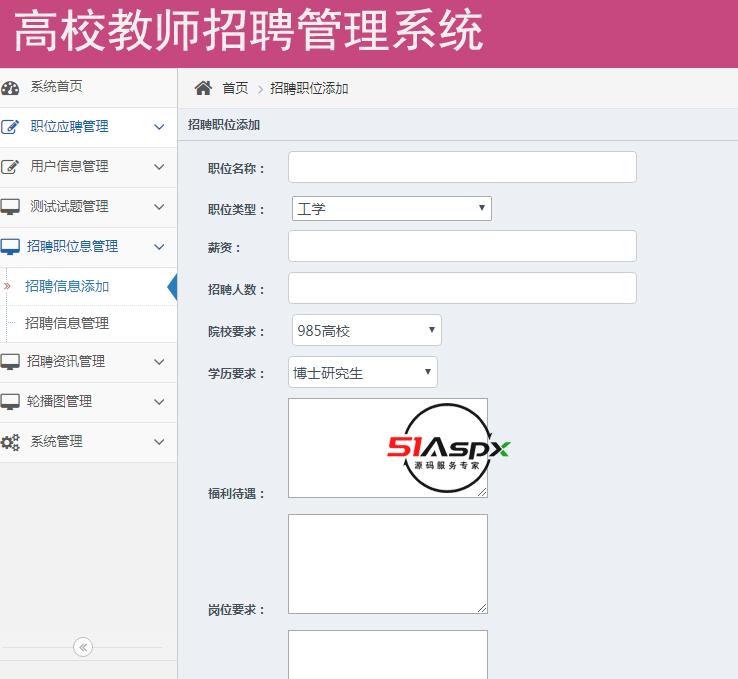Viewport: 738px width, 679px height.
Task: Click the dashboard icon beside 系统首页
Action: tap(10, 88)
